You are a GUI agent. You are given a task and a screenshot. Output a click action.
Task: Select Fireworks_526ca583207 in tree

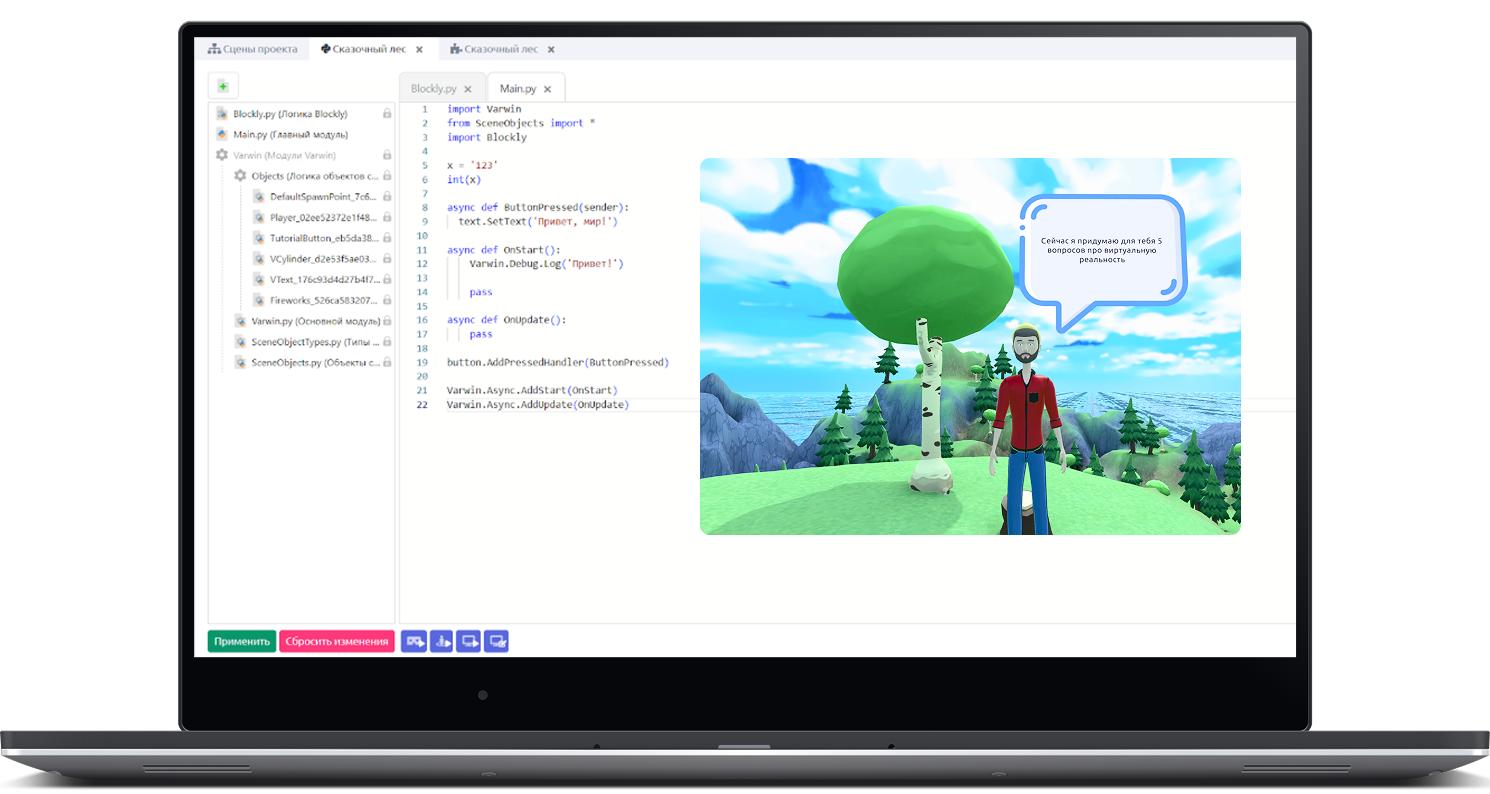pos(323,300)
